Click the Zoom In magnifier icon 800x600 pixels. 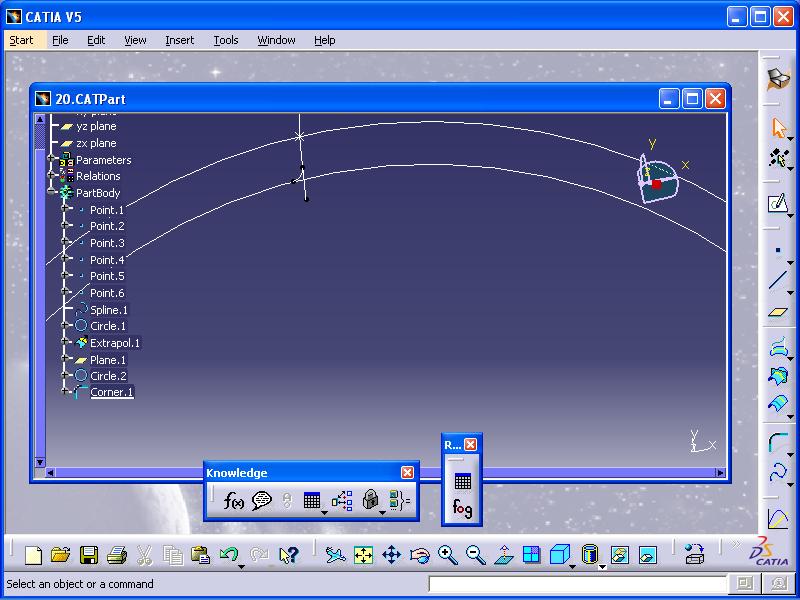(x=447, y=555)
